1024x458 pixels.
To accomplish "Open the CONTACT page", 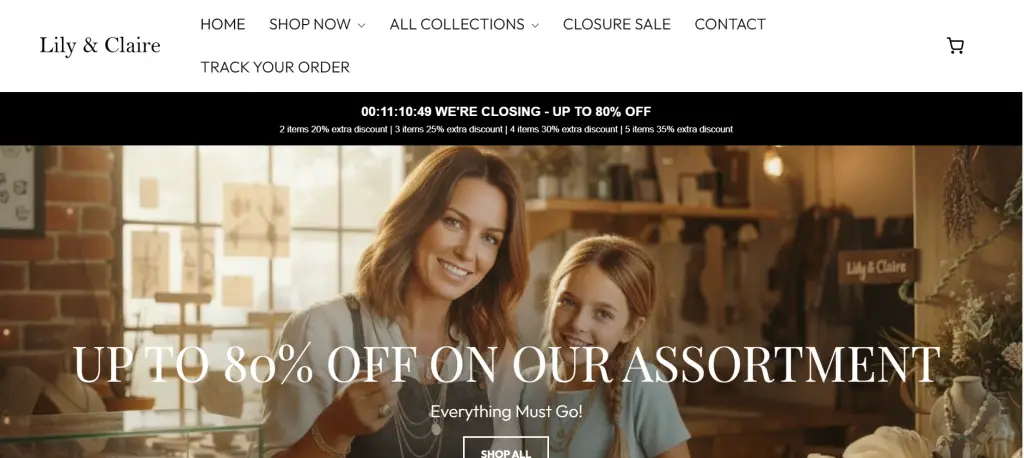I will coord(730,24).
